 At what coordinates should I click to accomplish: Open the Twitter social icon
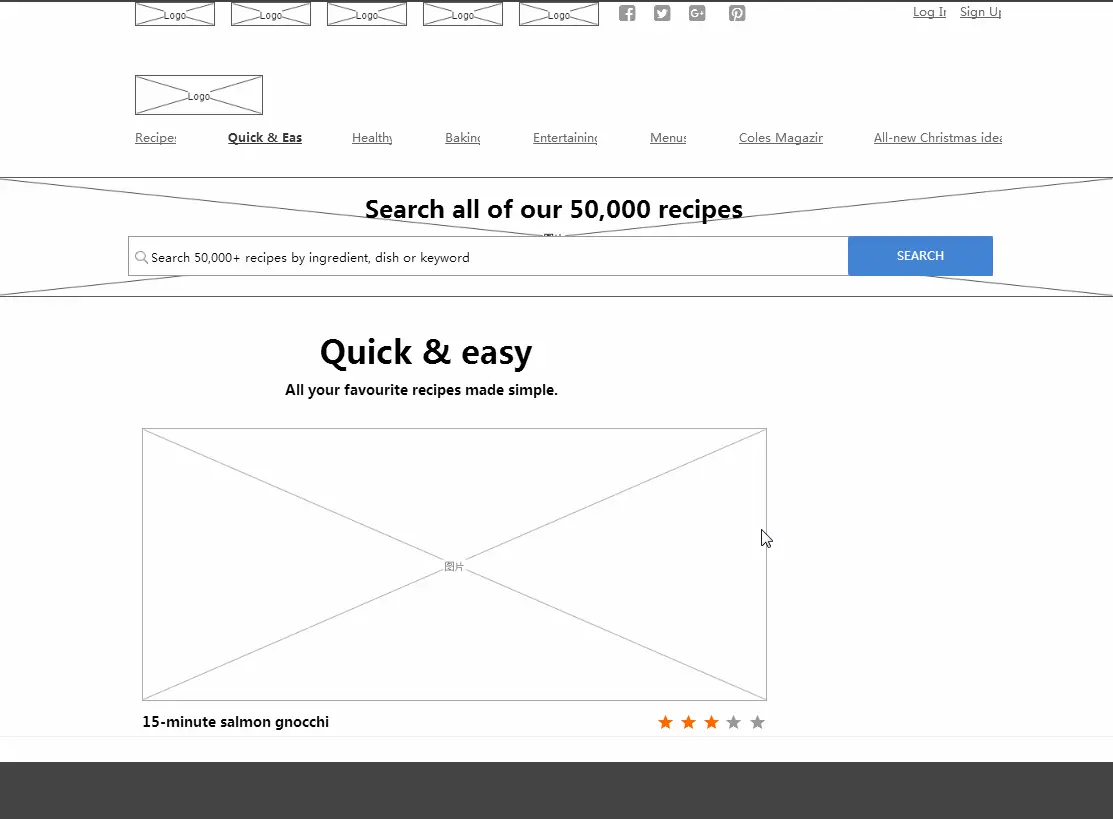(x=662, y=13)
